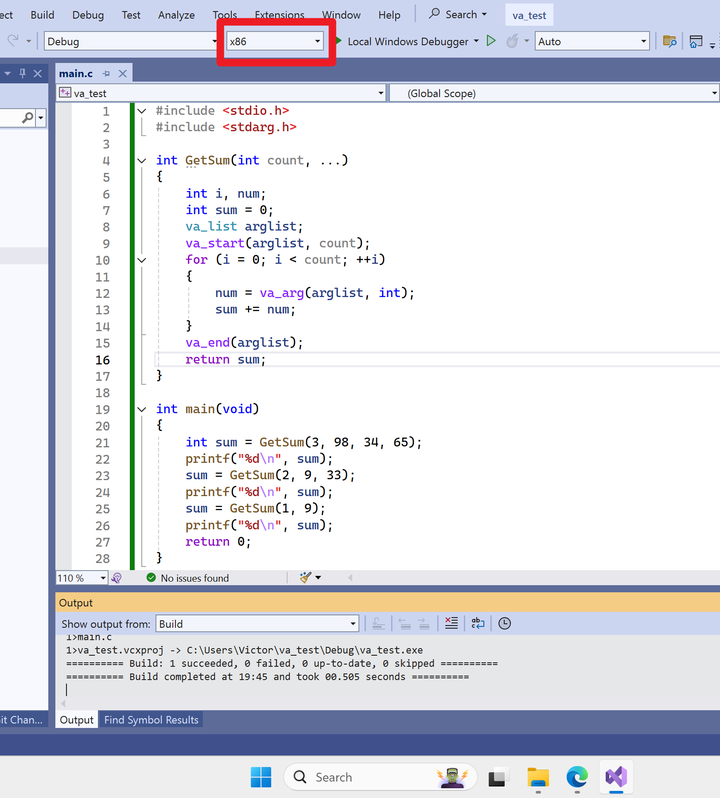The width and height of the screenshot is (720, 798).
Task: Close the left side panel with its X
Action: (x=38, y=74)
